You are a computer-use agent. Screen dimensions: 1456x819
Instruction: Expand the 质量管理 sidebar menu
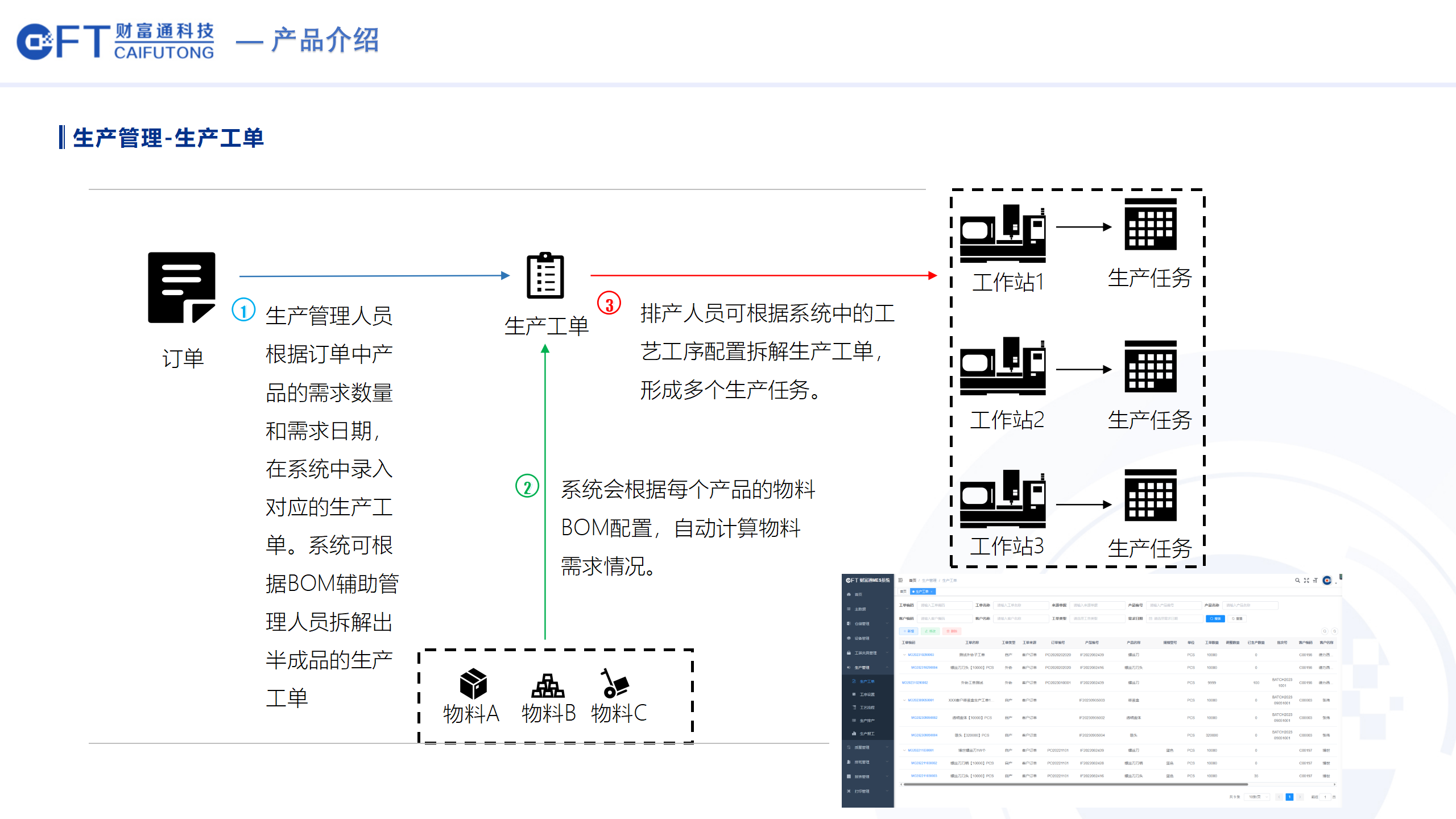[x=868, y=747]
